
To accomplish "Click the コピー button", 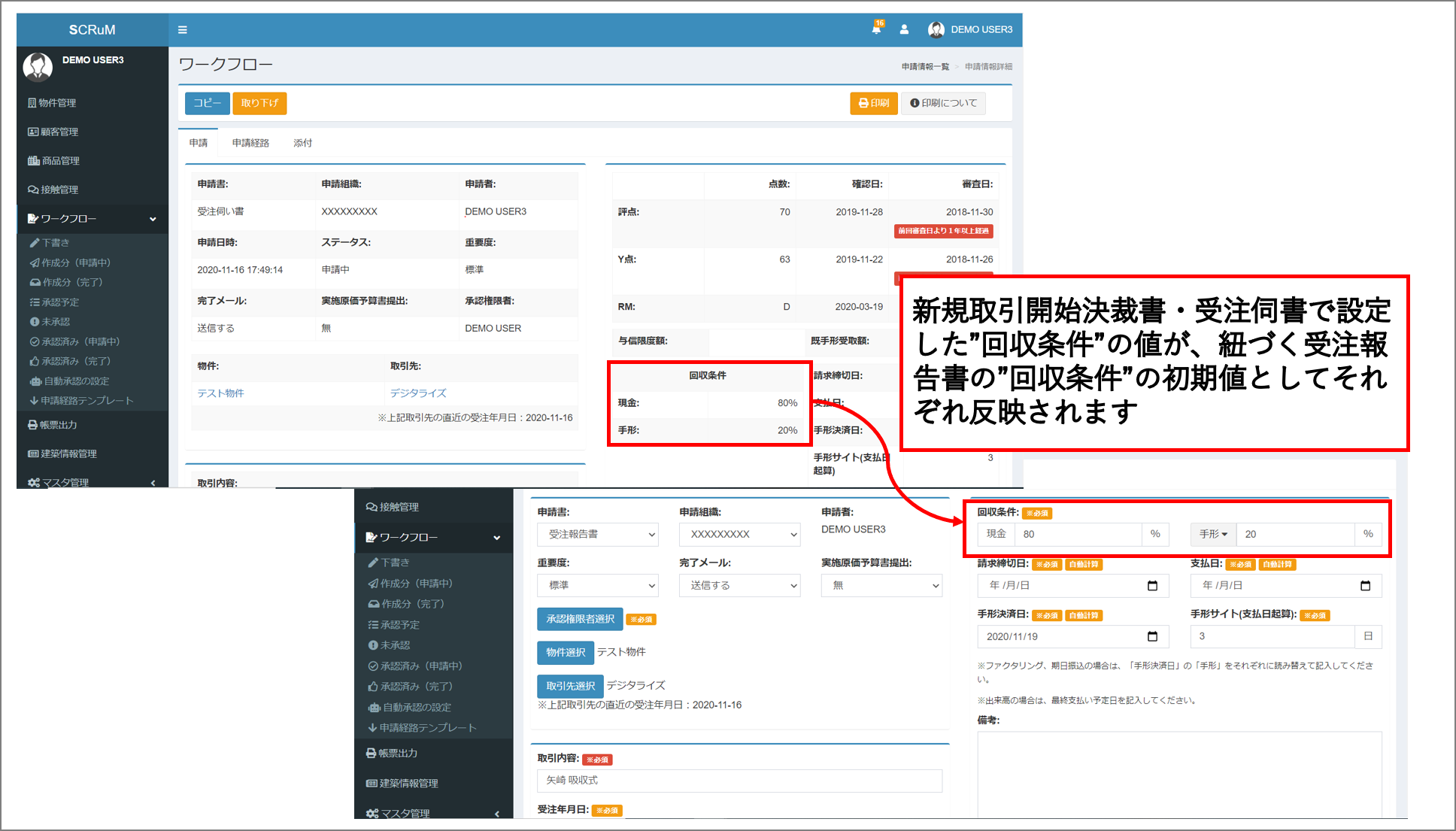I will (207, 103).
